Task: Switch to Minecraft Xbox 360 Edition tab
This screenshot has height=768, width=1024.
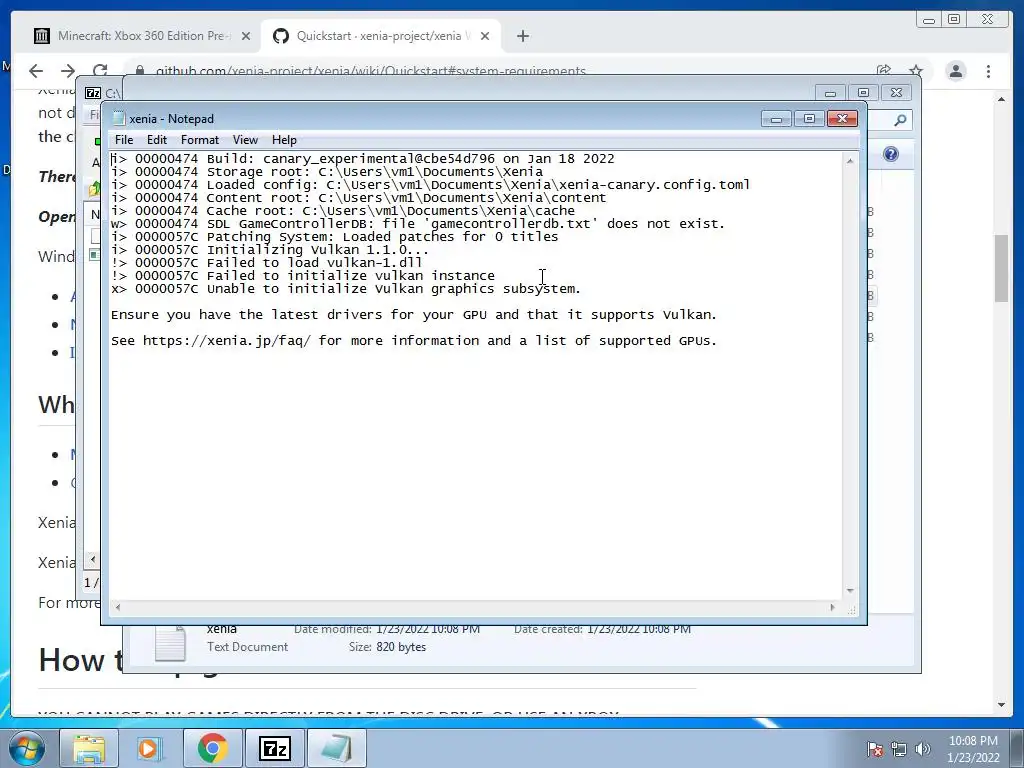Action: pos(140,36)
